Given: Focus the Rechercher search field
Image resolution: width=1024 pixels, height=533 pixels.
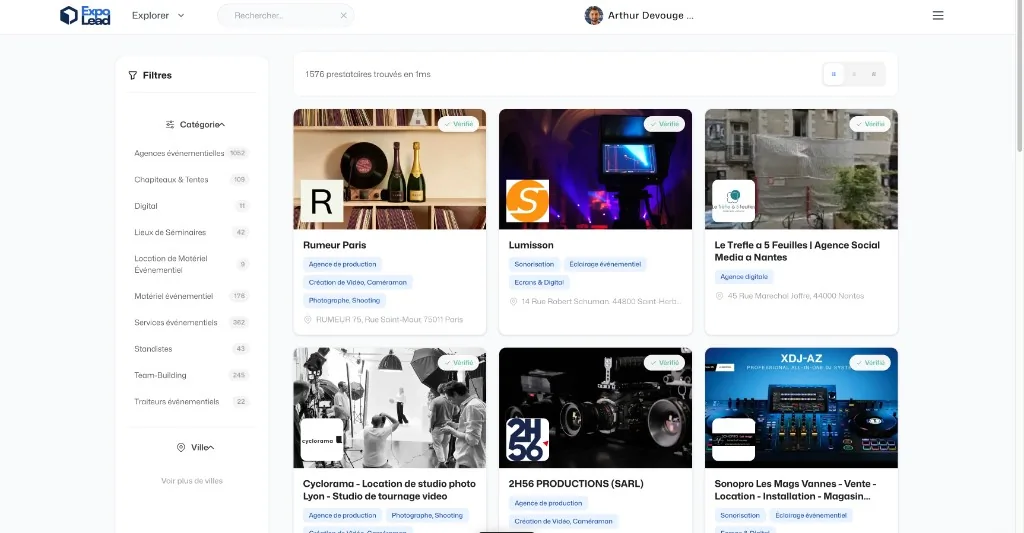Looking at the screenshot, I should coord(285,15).
